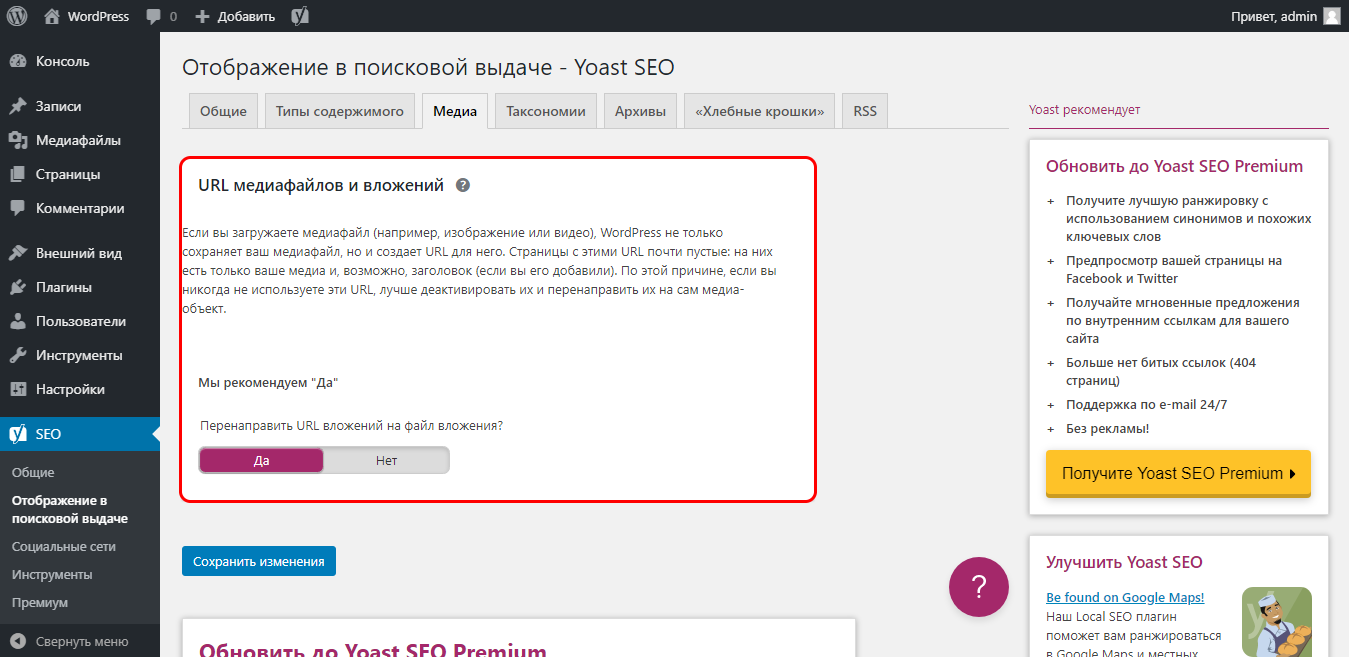
Task: Collapse the sidebar with "Свернуть меню"
Action: [x=80, y=641]
